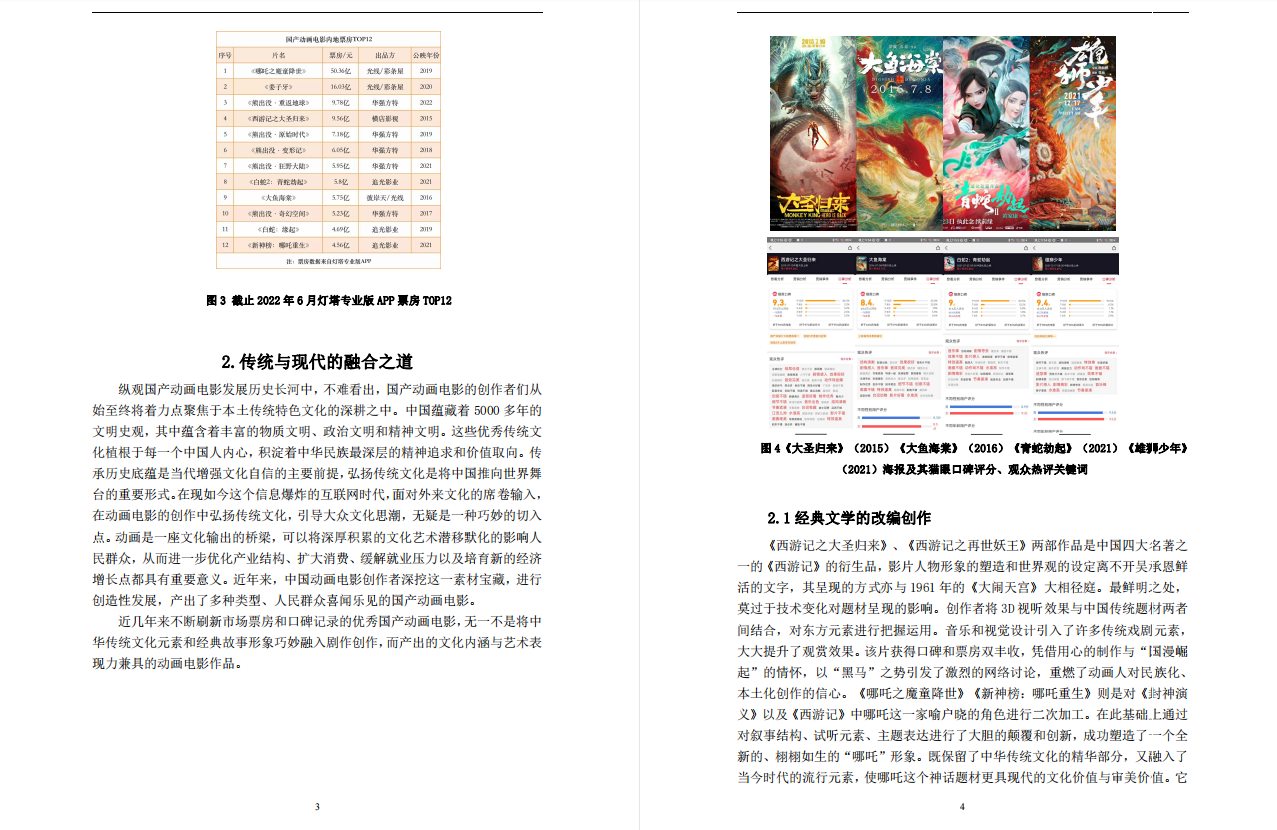Click the release year 2018 cell
Image resolution: width=1277 pixels, height=830 pixels.
426,150
